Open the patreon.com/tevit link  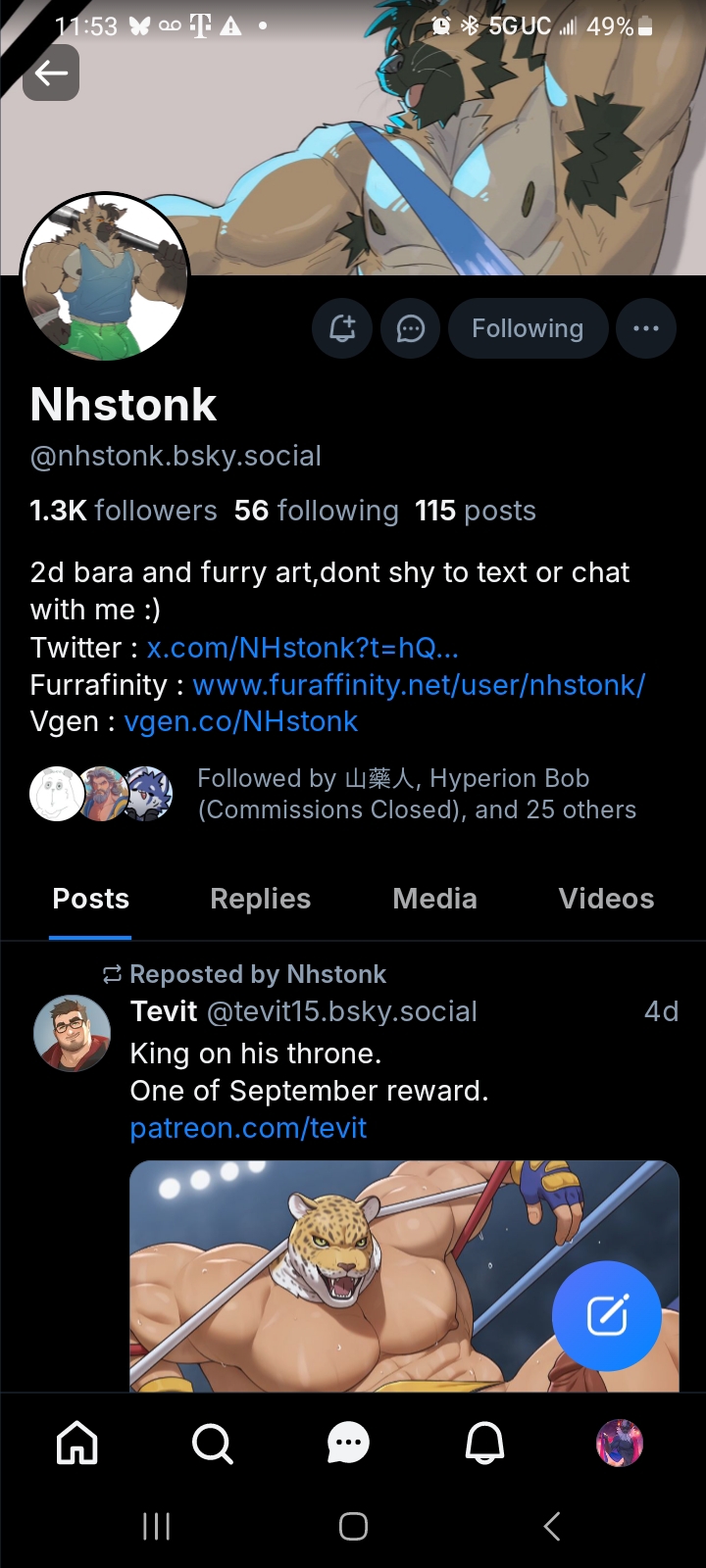click(248, 1128)
